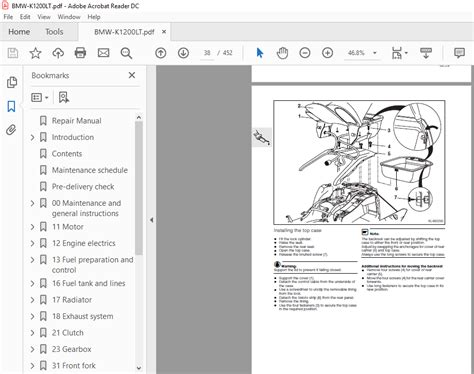Expand the 31 Front fork bookmark
474x374 pixels.
pyautogui.click(x=32, y=366)
